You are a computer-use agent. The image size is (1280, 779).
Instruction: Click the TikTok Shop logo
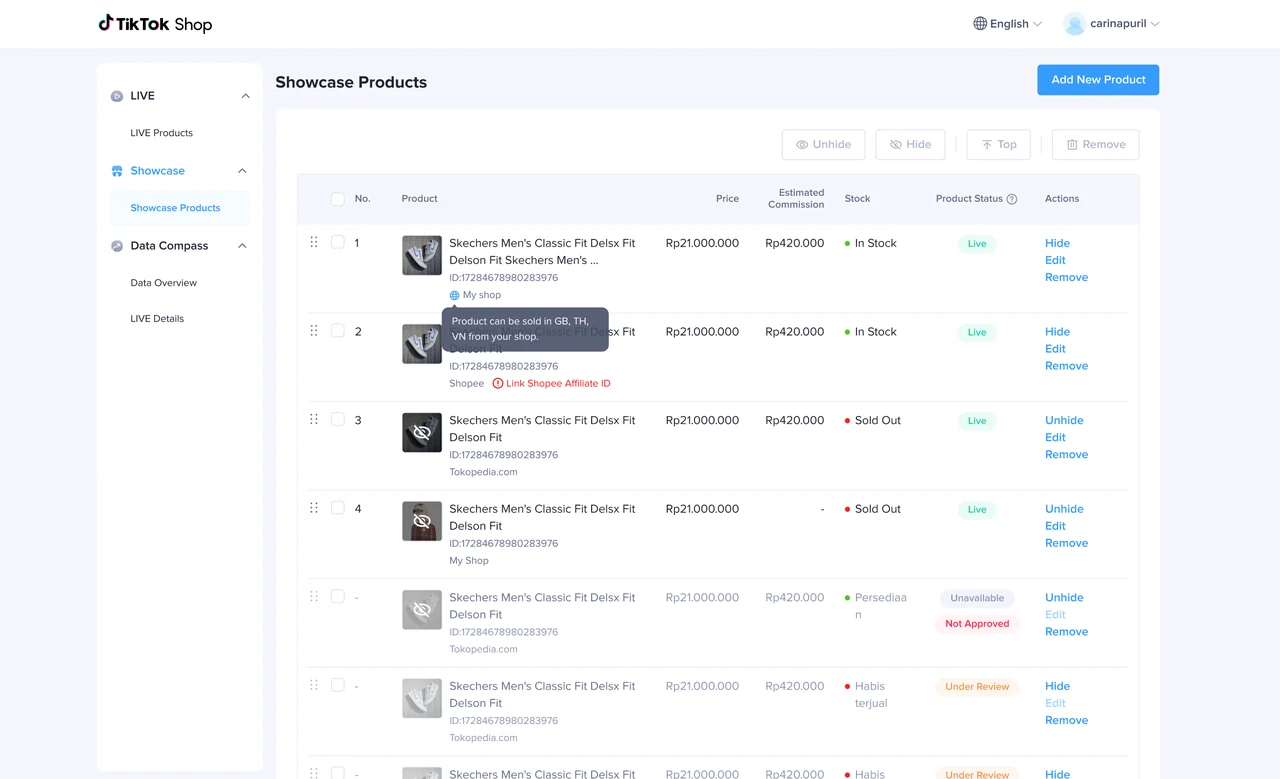point(155,24)
